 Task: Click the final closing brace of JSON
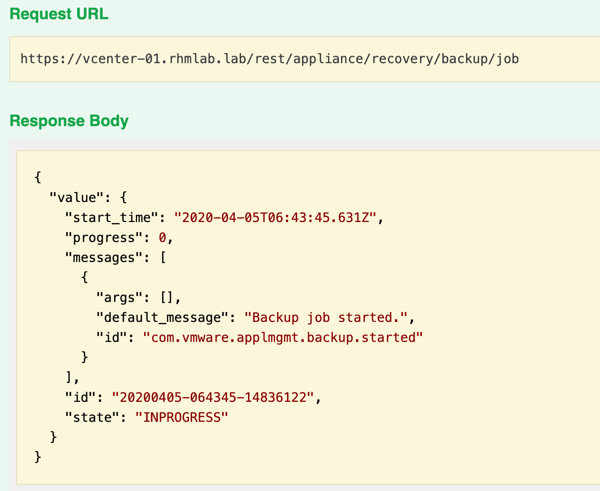click(38, 457)
